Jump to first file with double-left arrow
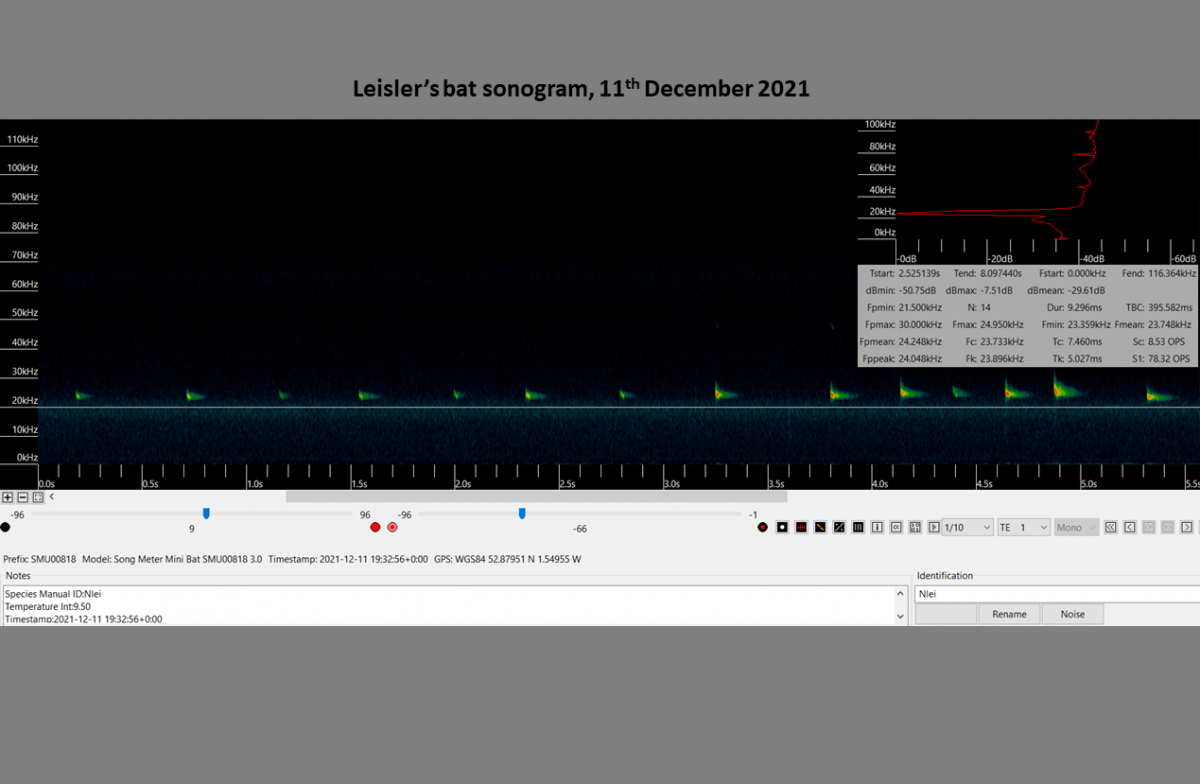Viewport: 1200px width, 784px height. click(x=1110, y=527)
